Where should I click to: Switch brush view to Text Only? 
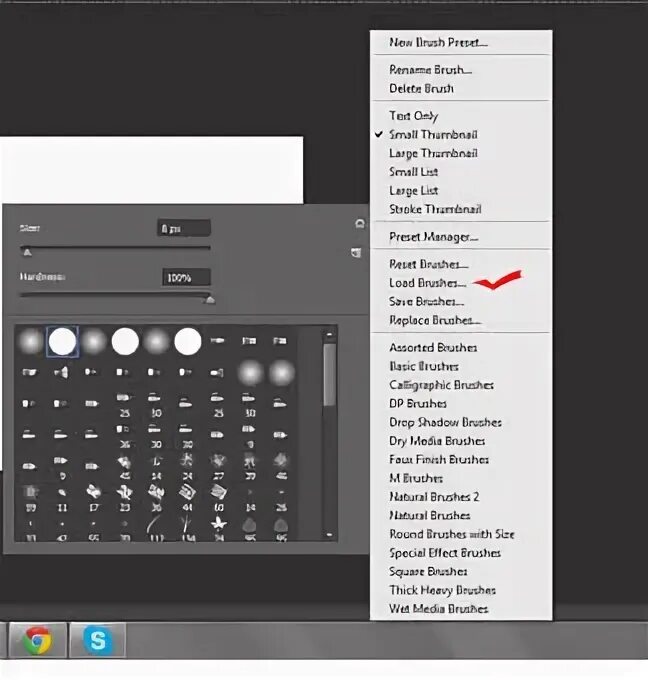pyautogui.click(x=413, y=116)
